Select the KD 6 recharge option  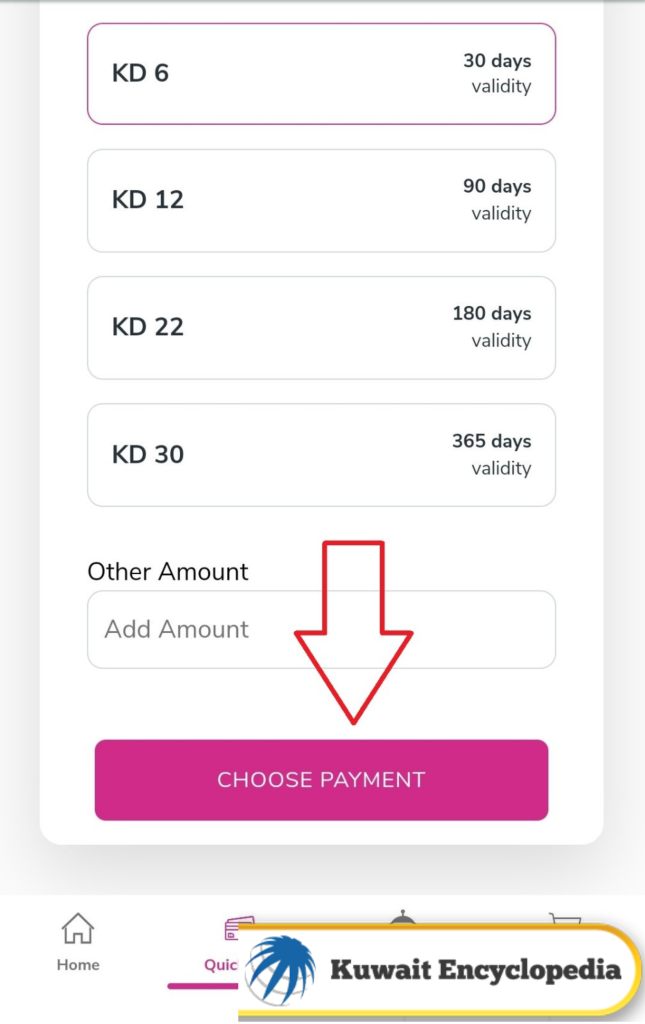(x=321, y=73)
